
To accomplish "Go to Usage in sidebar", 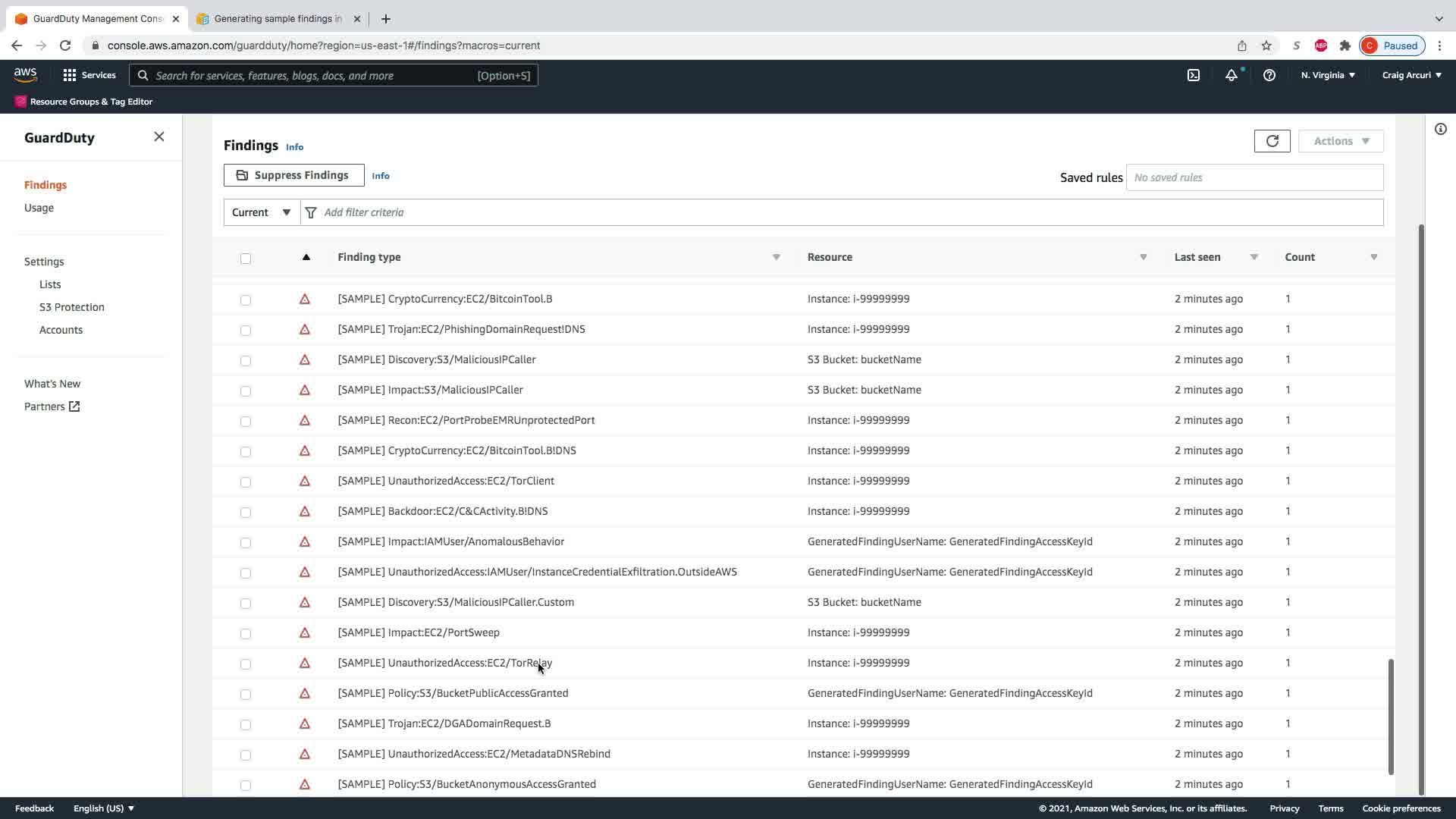I will tap(39, 208).
